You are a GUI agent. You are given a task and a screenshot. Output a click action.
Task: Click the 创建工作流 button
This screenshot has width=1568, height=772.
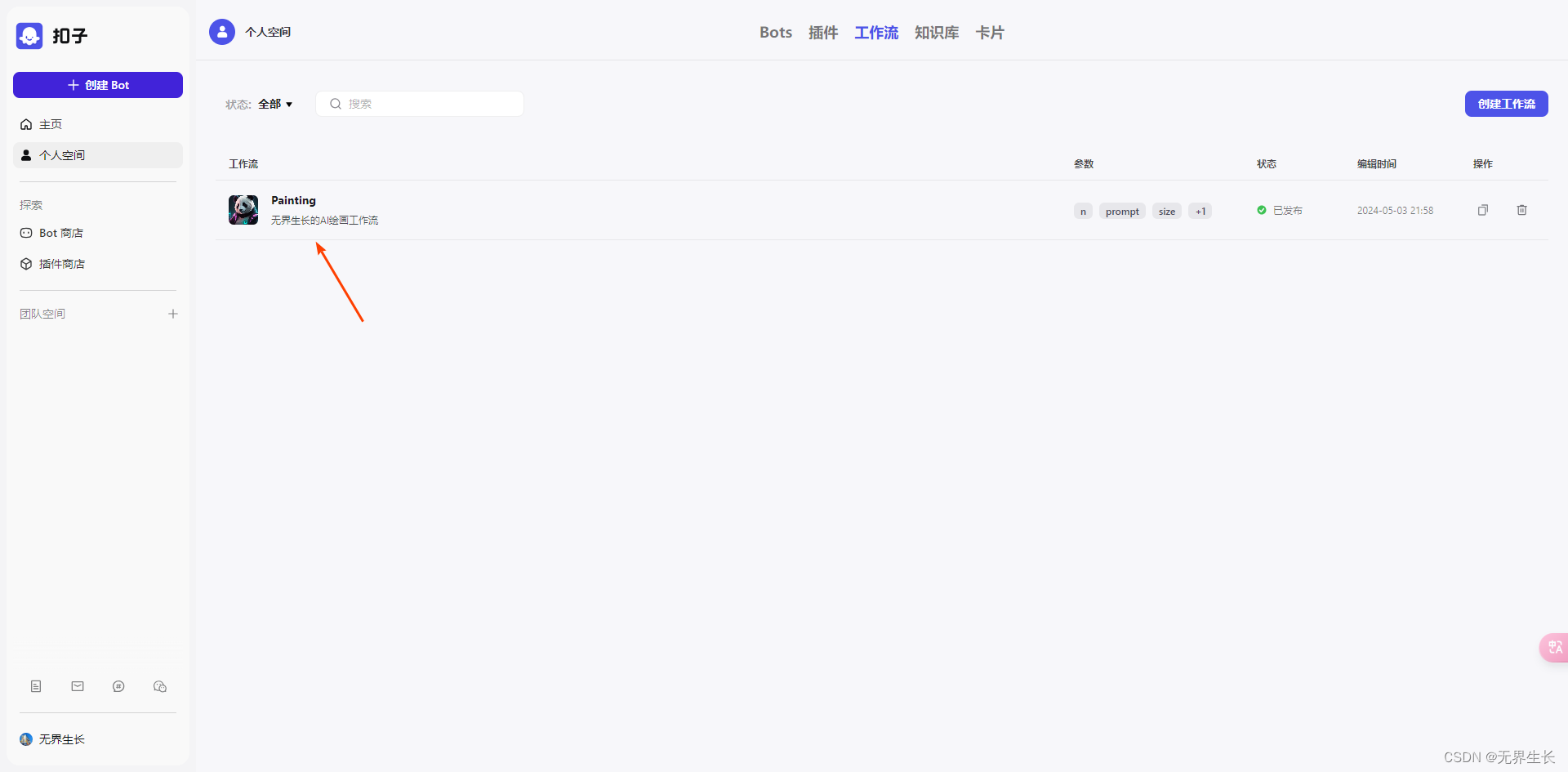[x=1506, y=104]
